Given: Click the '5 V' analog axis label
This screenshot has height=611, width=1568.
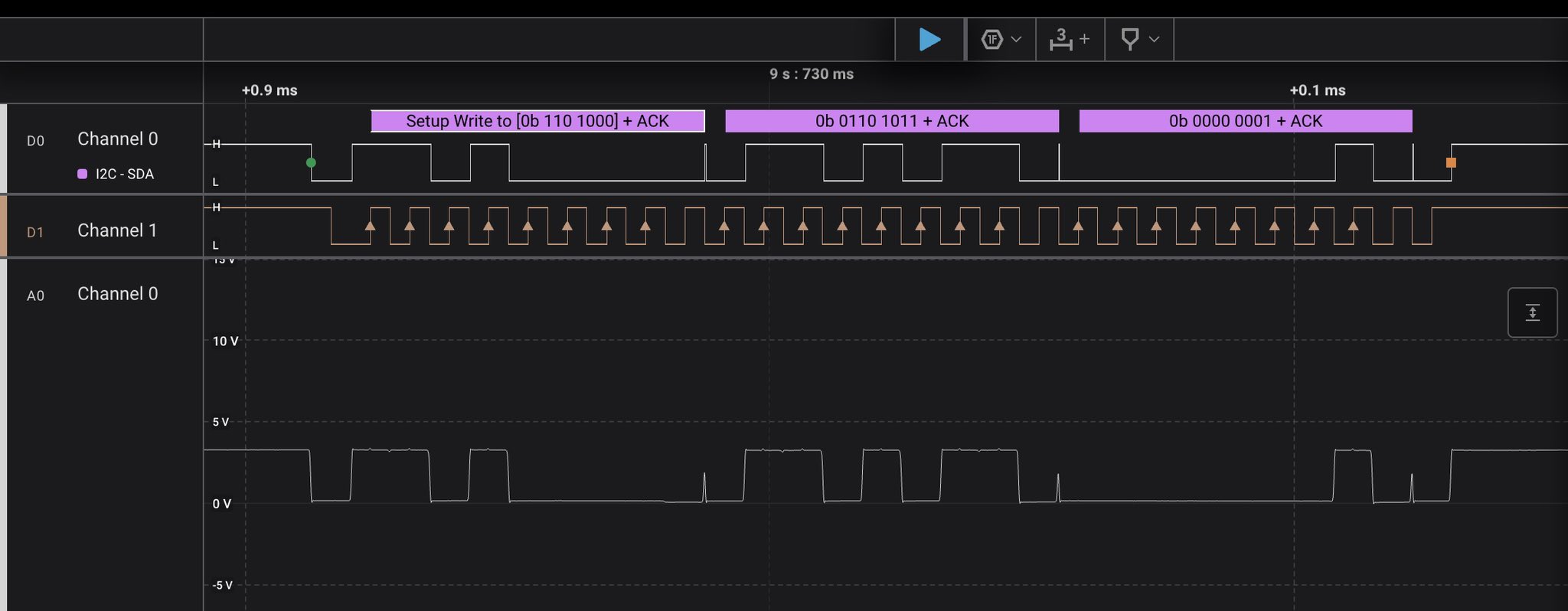Looking at the screenshot, I should [220, 422].
